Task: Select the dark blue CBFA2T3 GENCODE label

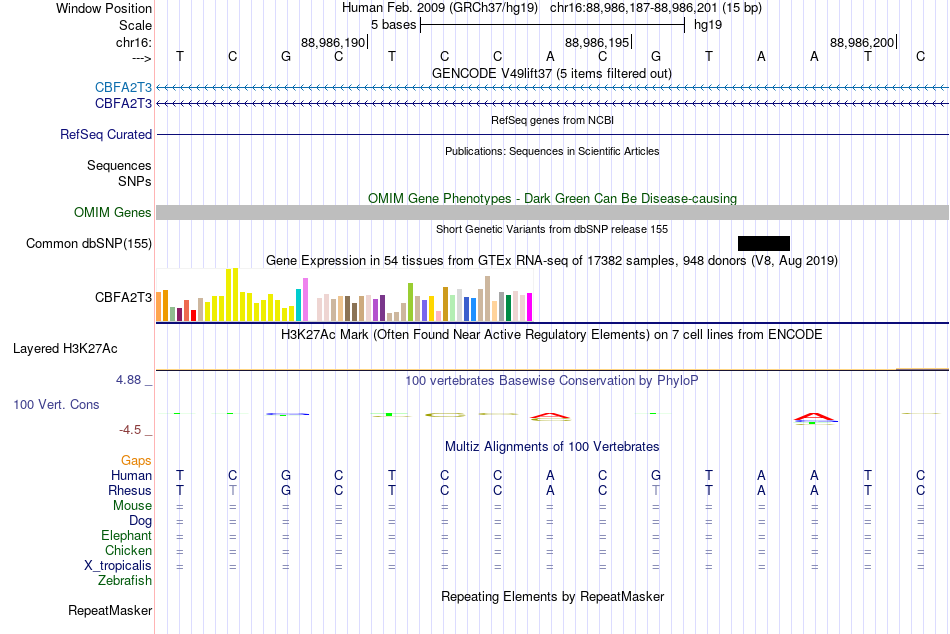Action: click(123, 104)
